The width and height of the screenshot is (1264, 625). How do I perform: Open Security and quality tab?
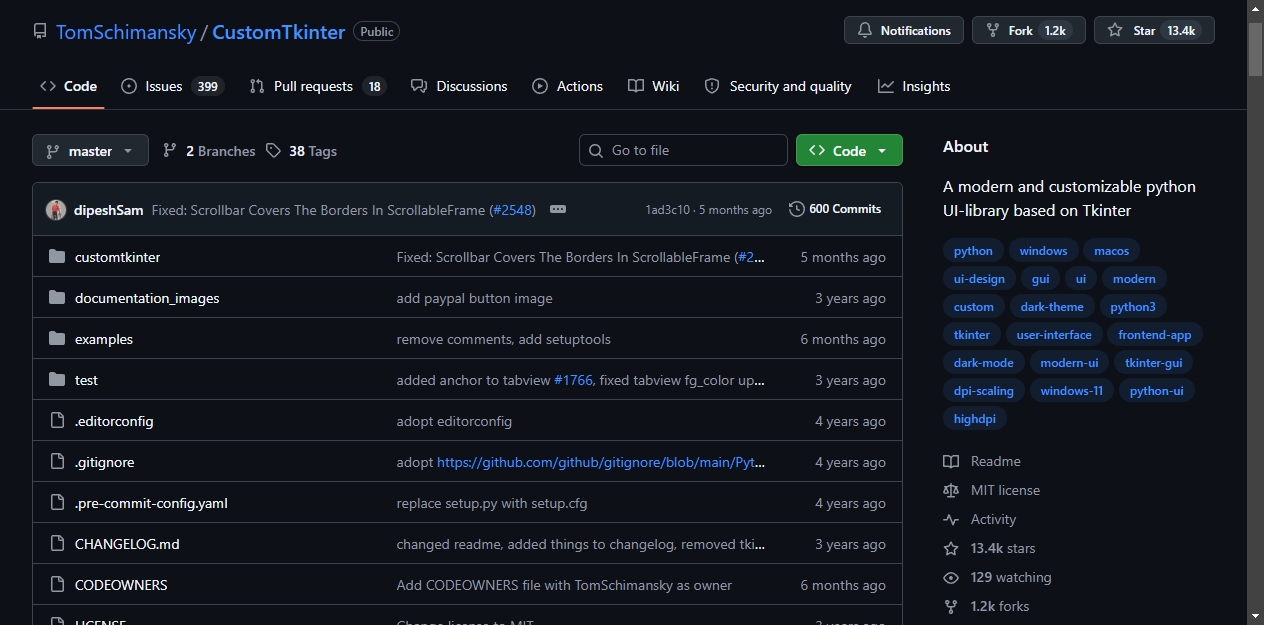(778, 86)
